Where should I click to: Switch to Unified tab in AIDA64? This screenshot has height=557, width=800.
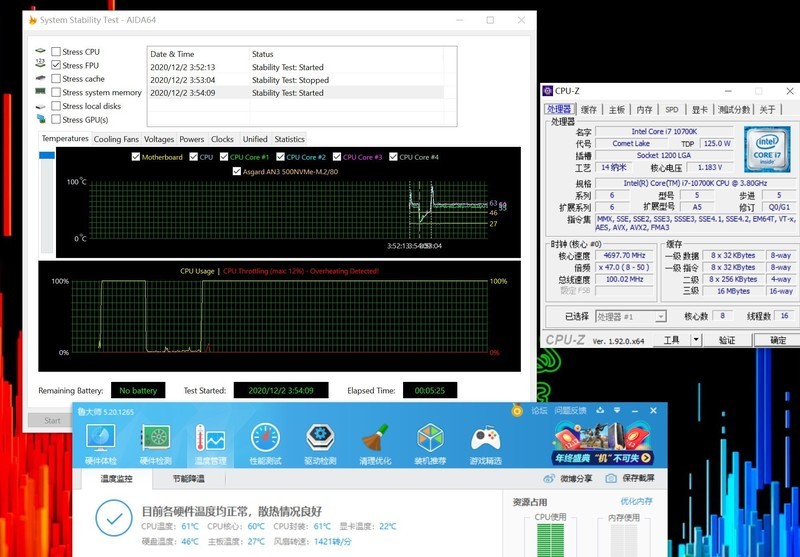coord(255,139)
